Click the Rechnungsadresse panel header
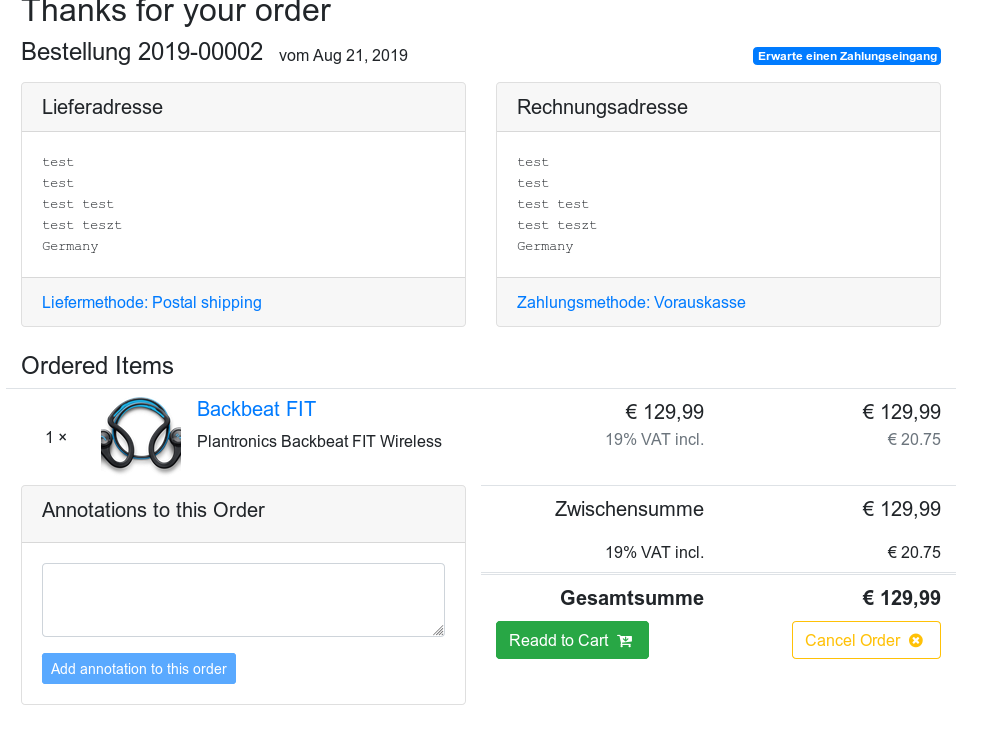Screen dimensions: 997x735 click(x=719, y=107)
